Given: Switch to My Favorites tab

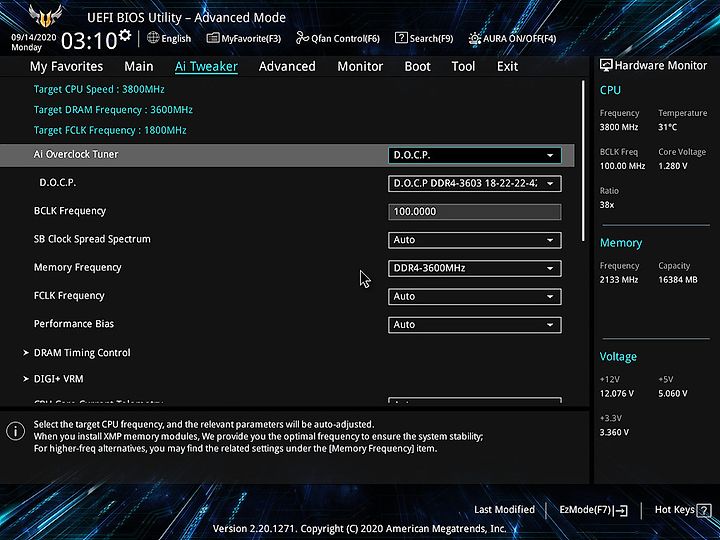Looking at the screenshot, I should (67, 67).
